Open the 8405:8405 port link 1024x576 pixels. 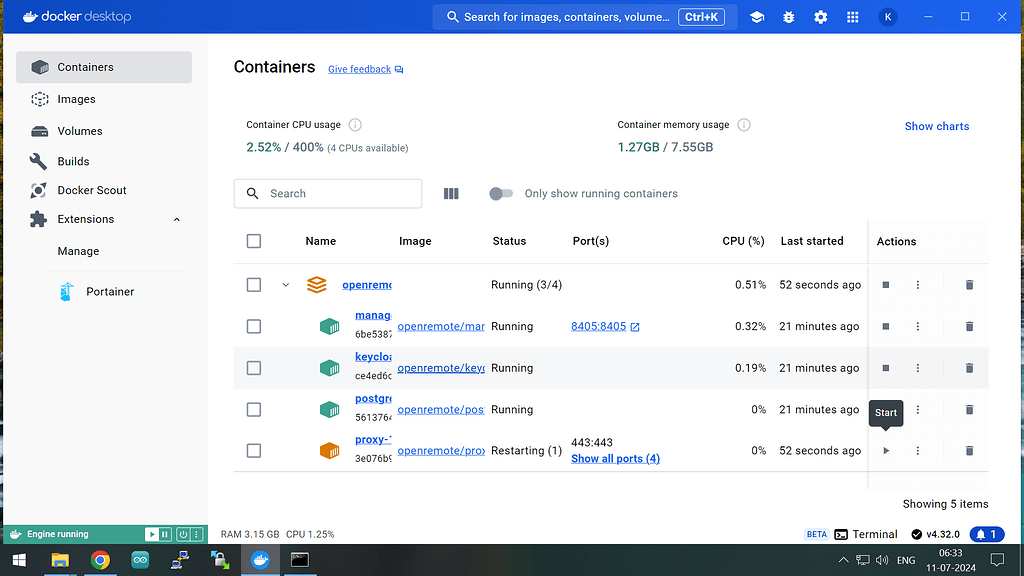[598, 327]
